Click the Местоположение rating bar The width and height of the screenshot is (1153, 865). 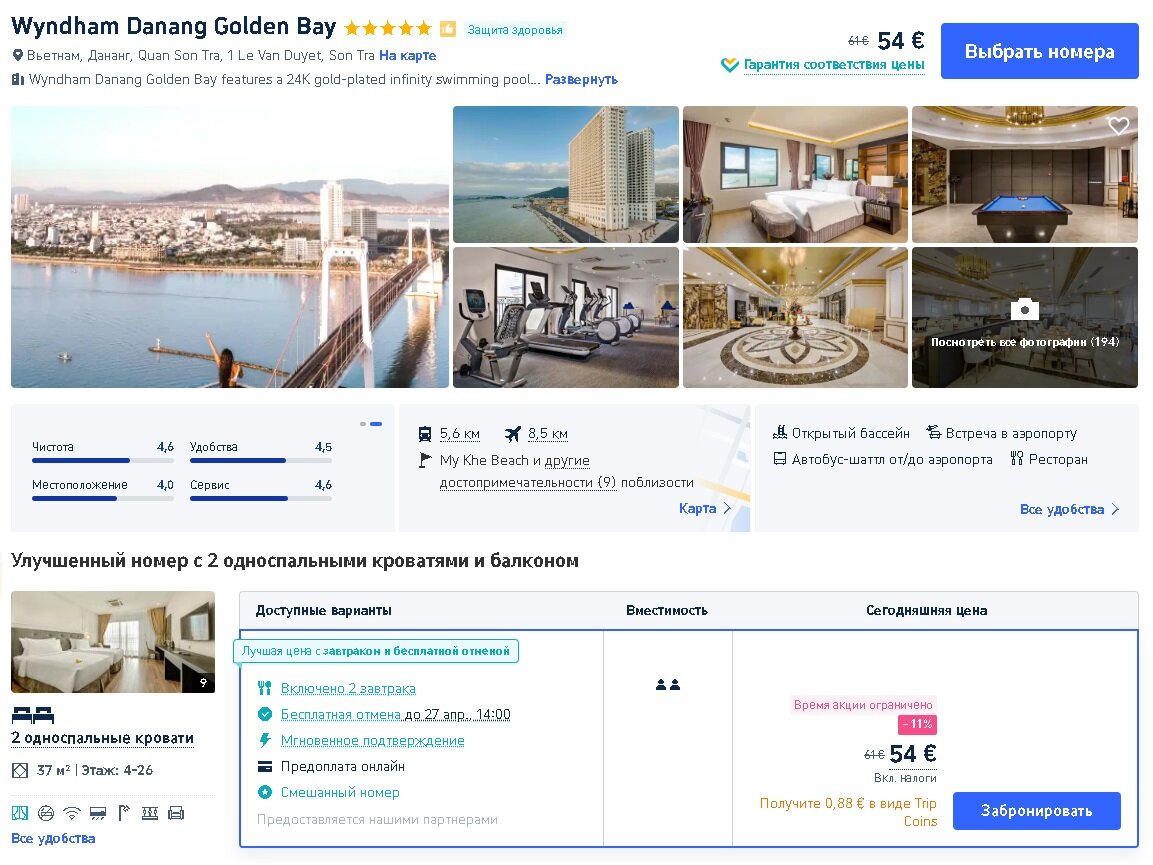point(103,499)
